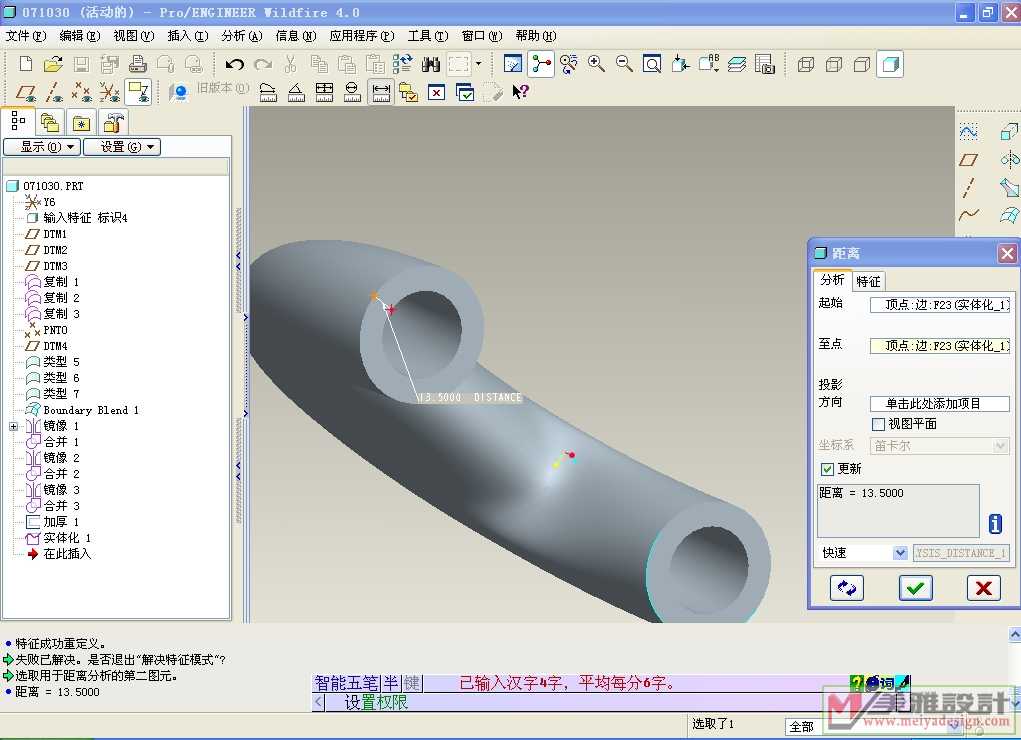Click the Context help pointer icon
The height and width of the screenshot is (740, 1021).
tap(520, 92)
